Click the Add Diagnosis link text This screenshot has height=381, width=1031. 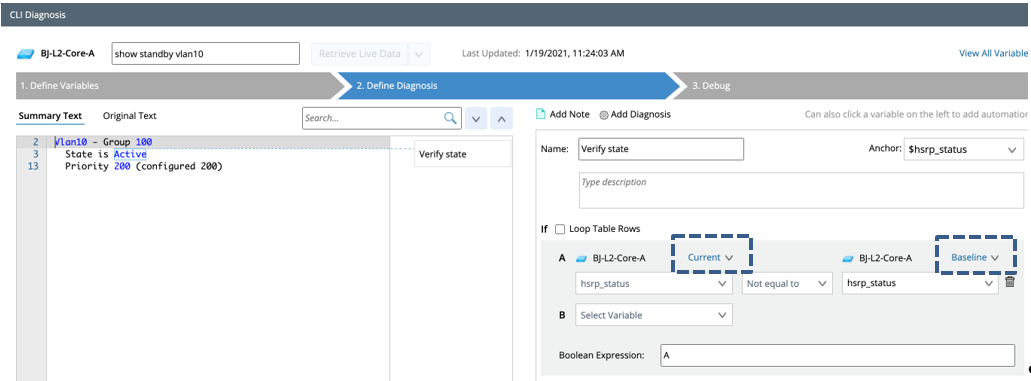(x=640, y=114)
